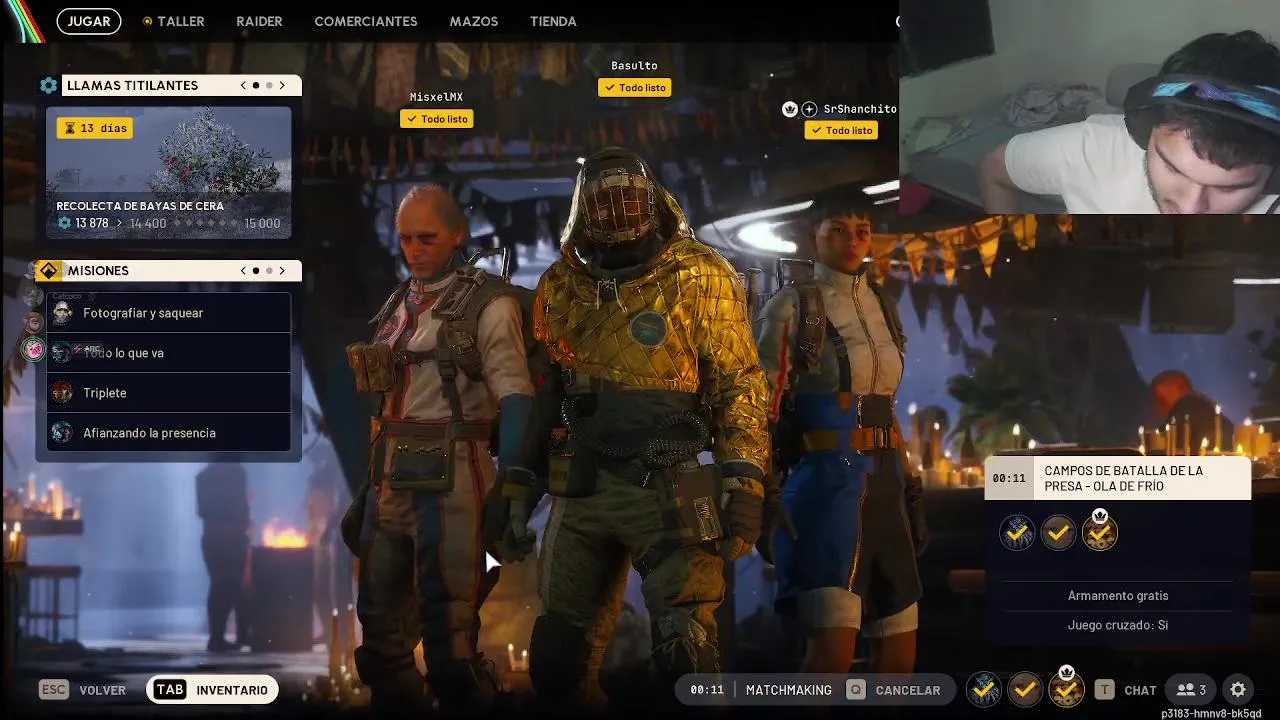
Task: Click the streamer webcam overlay
Action: [x=1089, y=107]
